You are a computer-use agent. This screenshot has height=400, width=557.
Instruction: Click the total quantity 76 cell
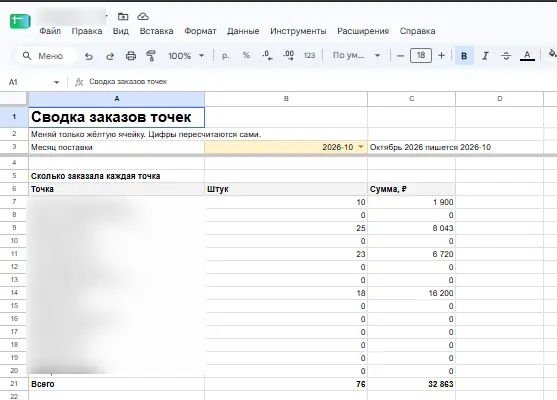[x=286, y=384]
